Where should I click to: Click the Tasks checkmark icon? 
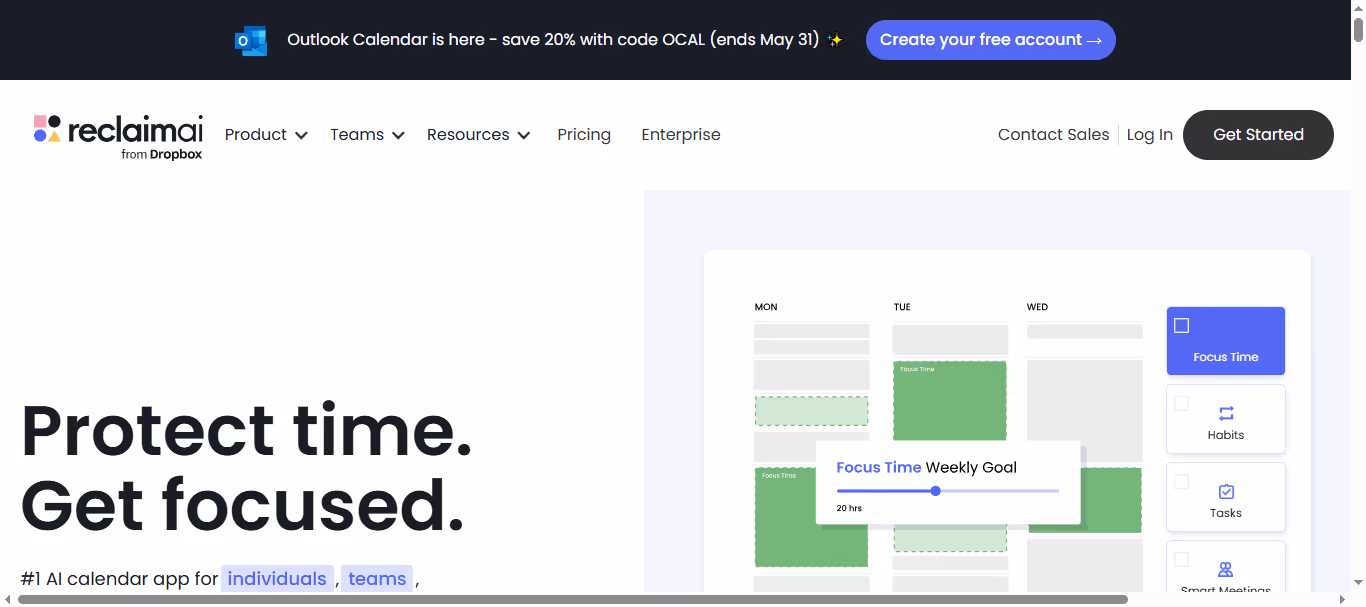pyautogui.click(x=1226, y=491)
